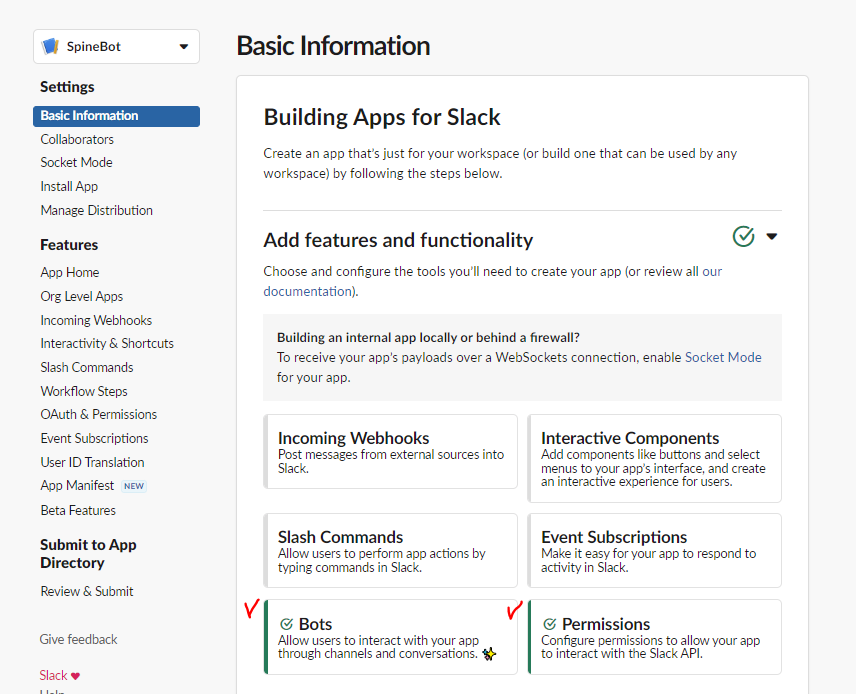This screenshot has width=856, height=694.
Task: Open Workflow Steps feature page
Action: pyautogui.click(x=84, y=392)
